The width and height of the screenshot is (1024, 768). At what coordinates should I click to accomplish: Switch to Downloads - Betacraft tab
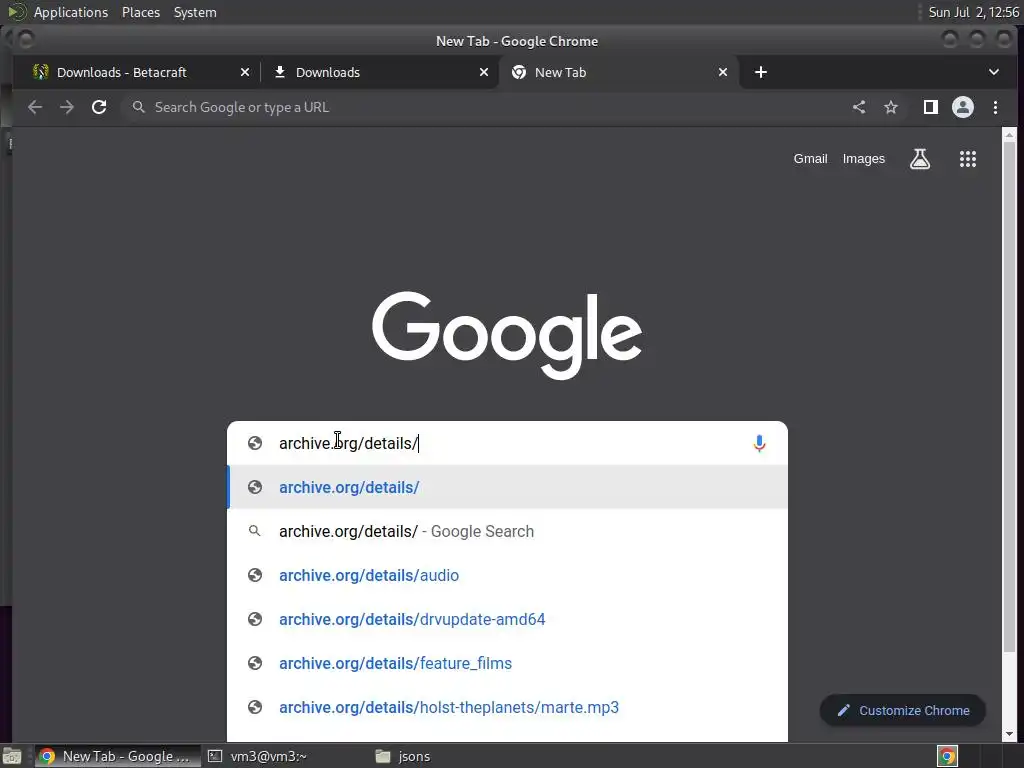tap(140, 72)
